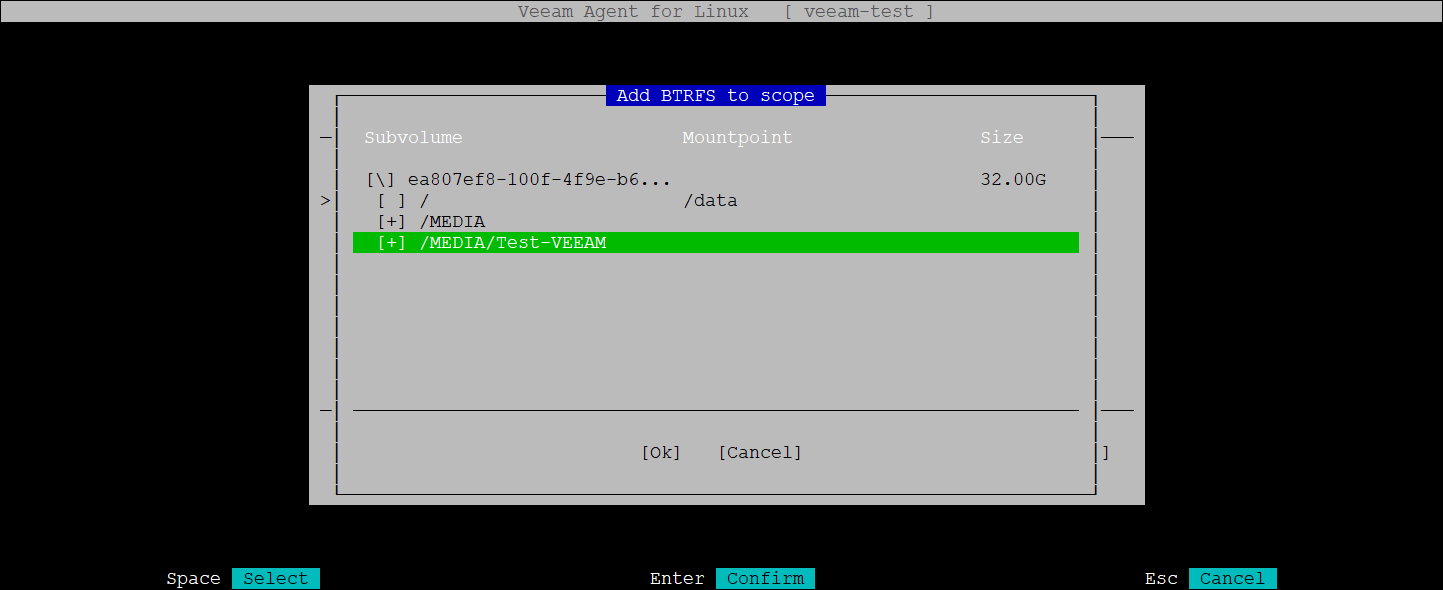Click the Space key label
This screenshot has height=590, width=1443.
tap(193, 579)
